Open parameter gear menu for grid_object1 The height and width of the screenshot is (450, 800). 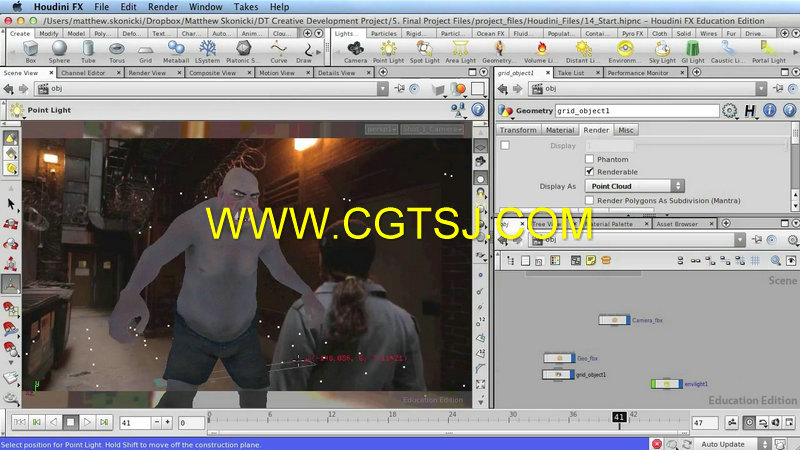(x=730, y=110)
